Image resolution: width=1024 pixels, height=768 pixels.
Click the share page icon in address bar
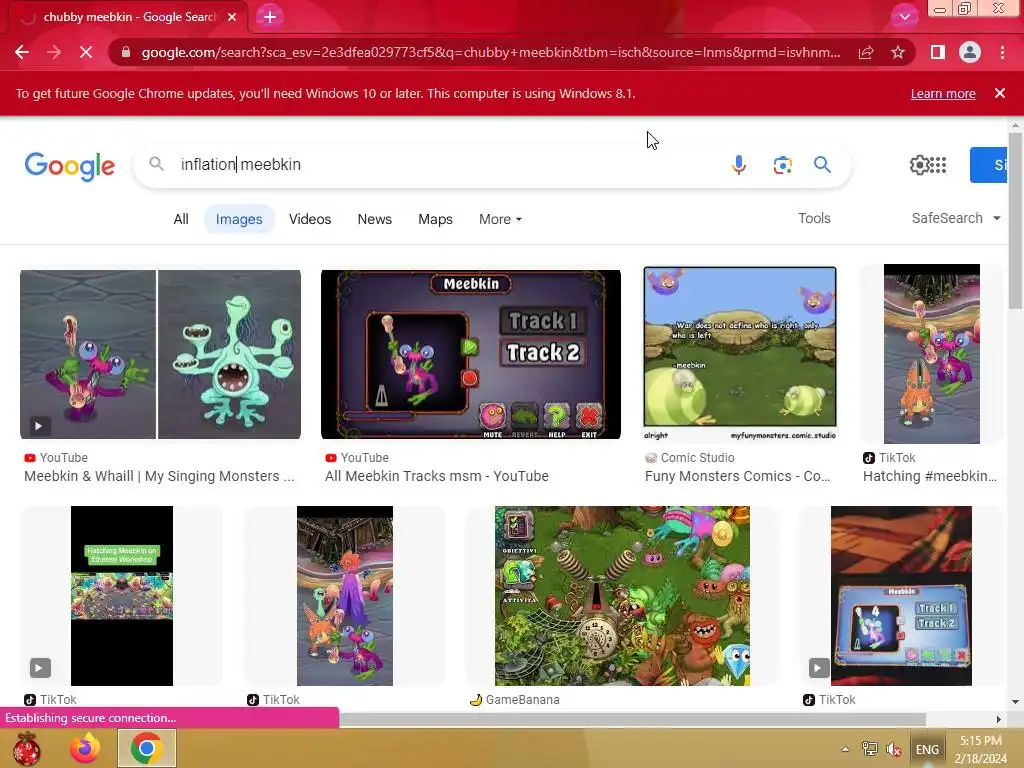[866, 52]
